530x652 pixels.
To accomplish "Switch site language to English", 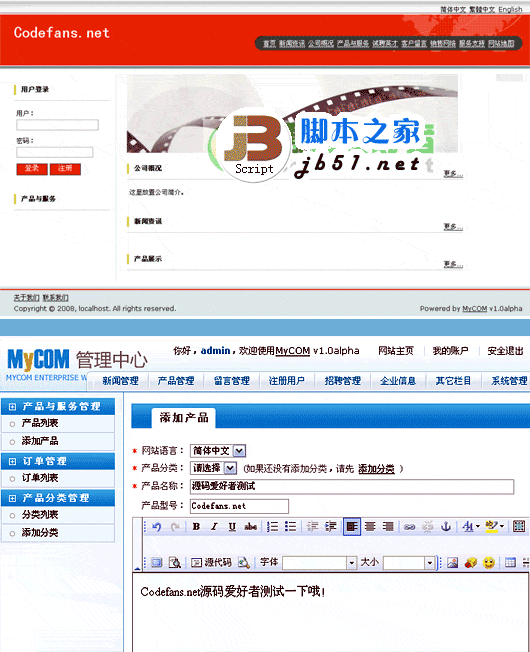I will [x=510, y=9].
